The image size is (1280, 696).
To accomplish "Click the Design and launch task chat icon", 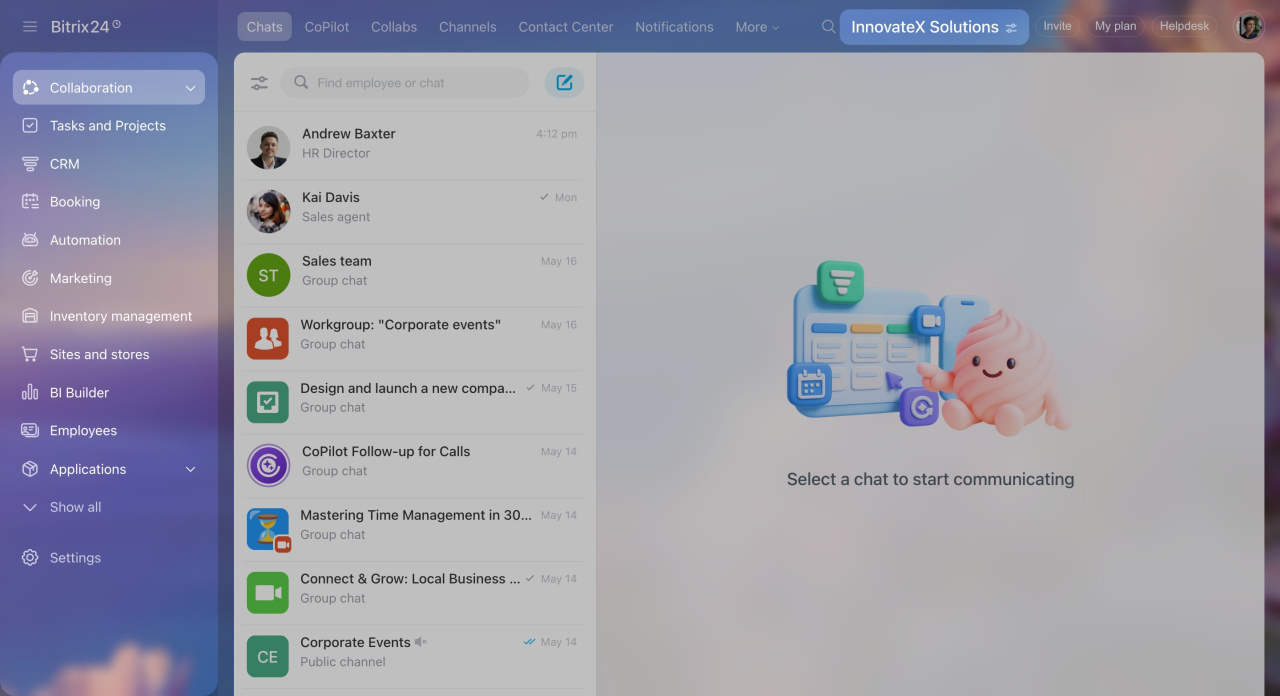I will tap(268, 402).
